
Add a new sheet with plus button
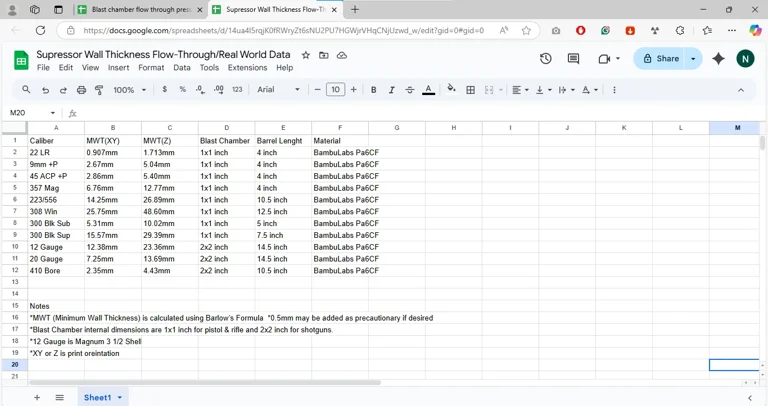[x=37, y=398]
